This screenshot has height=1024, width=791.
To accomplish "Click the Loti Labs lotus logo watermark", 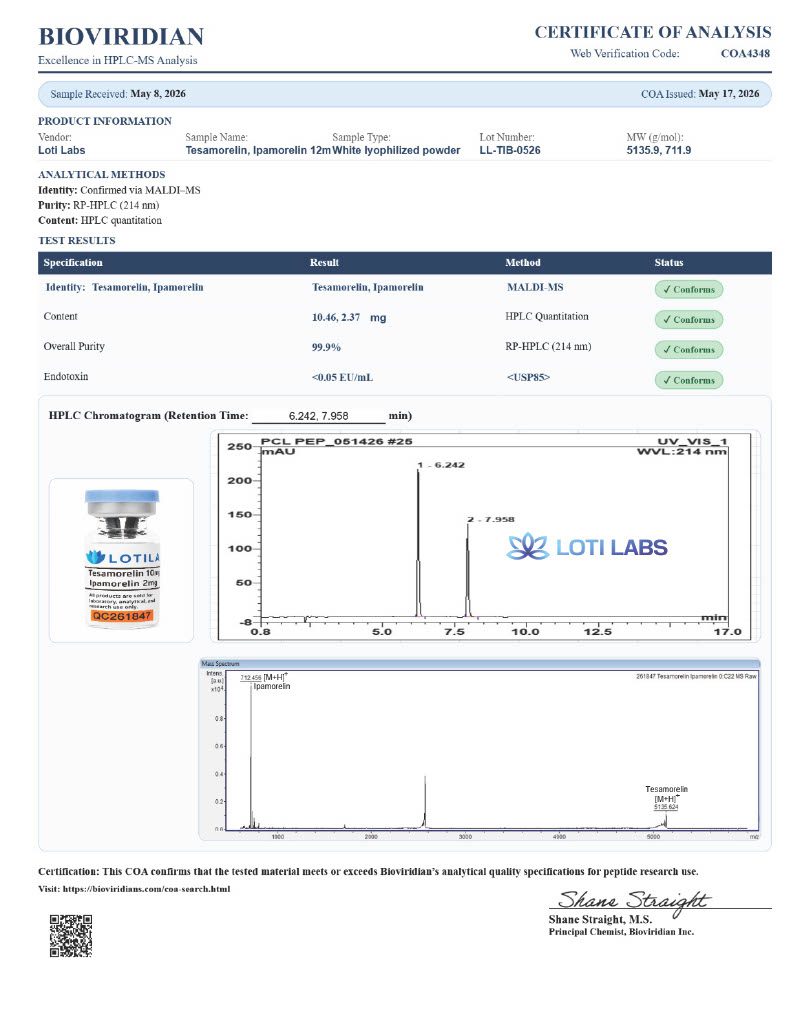I will coord(587,547).
